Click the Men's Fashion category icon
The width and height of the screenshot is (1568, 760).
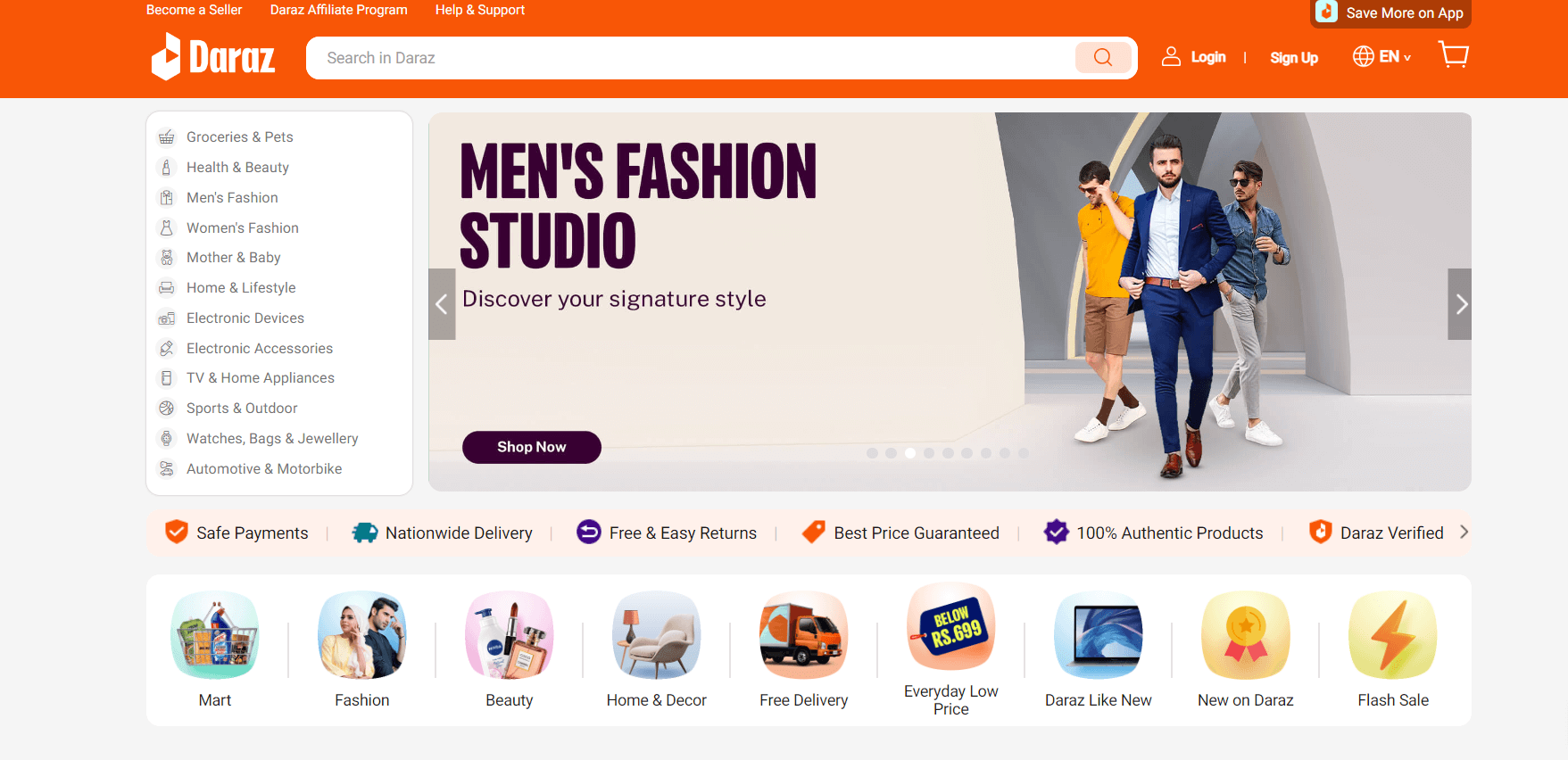tap(167, 197)
